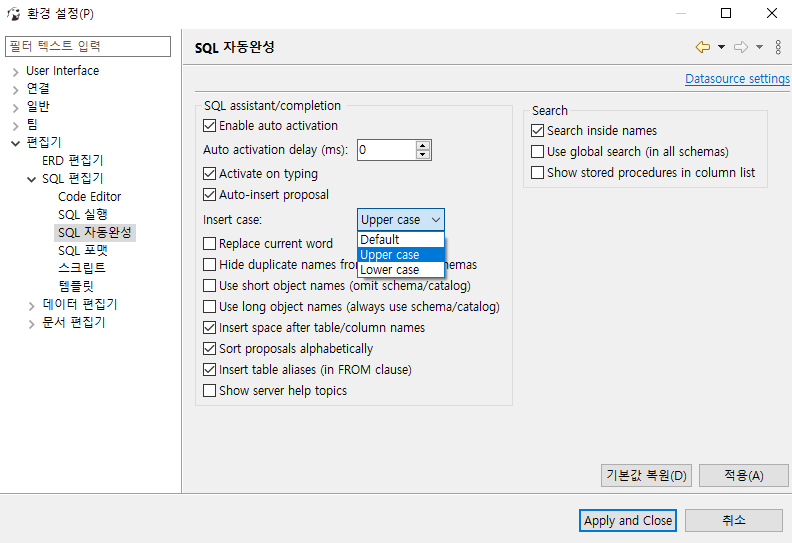Viewport: 792px width, 543px height.
Task: Click the forward navigation arrow icon
Action: (741, 47)
